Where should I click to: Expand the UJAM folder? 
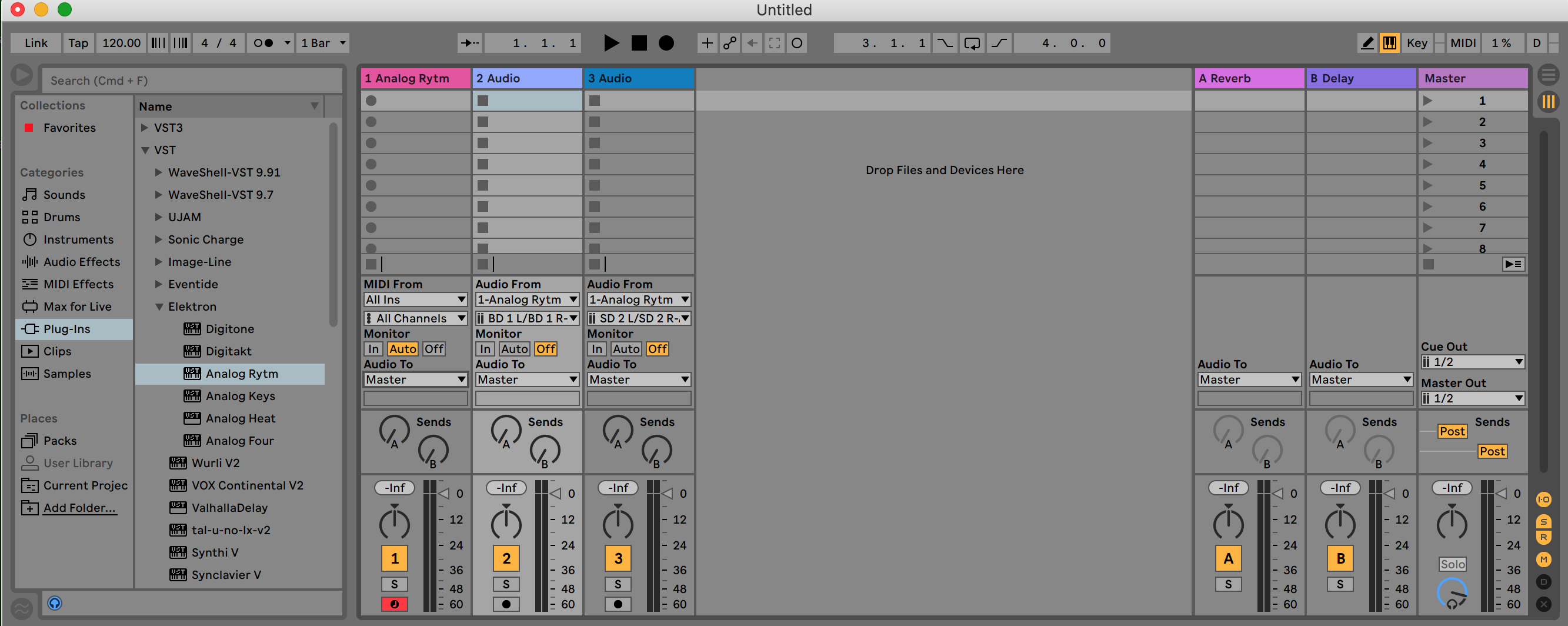(x=158, y=218)
